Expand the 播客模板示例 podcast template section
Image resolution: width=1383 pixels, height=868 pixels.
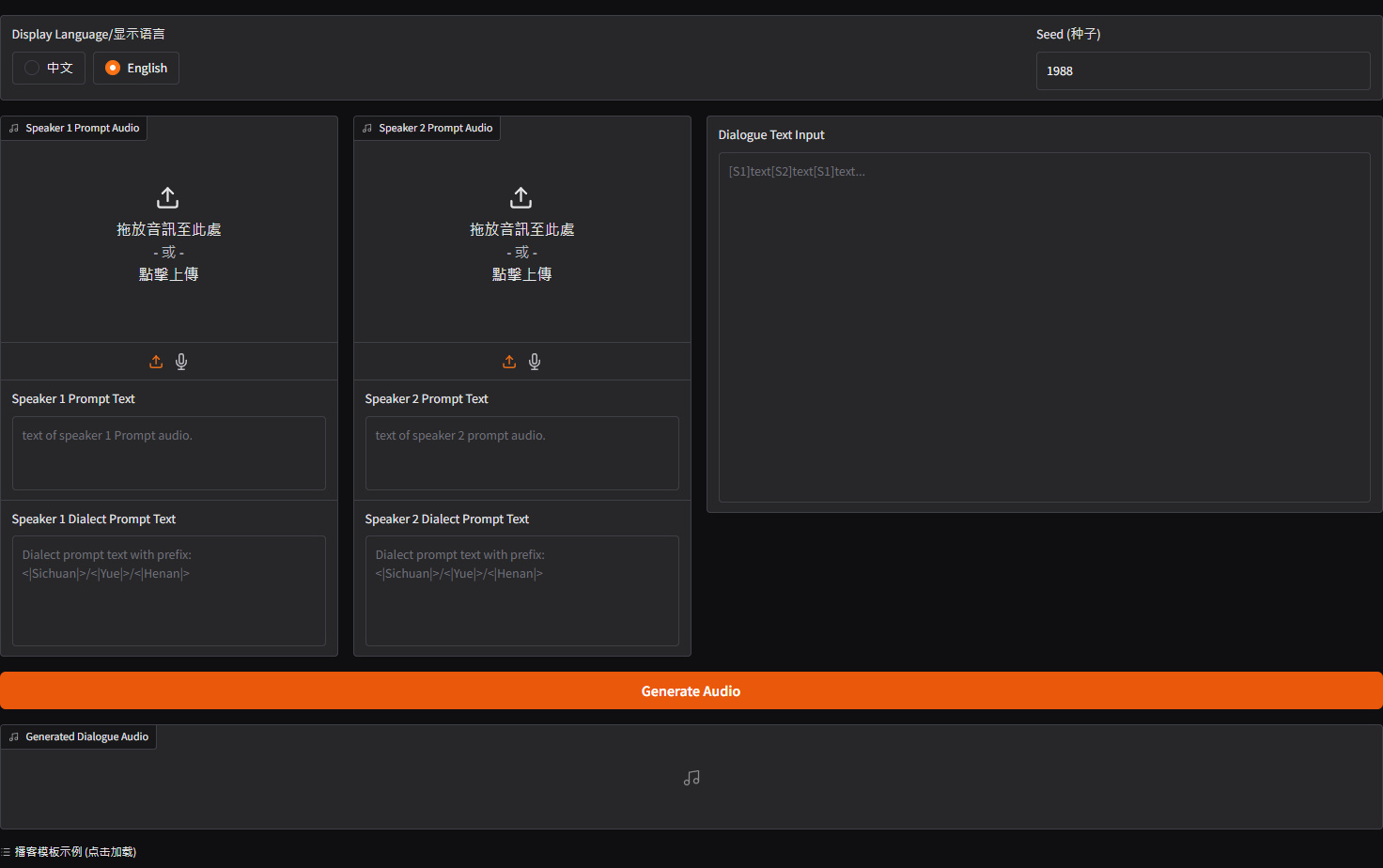click(x=69, y=851)
